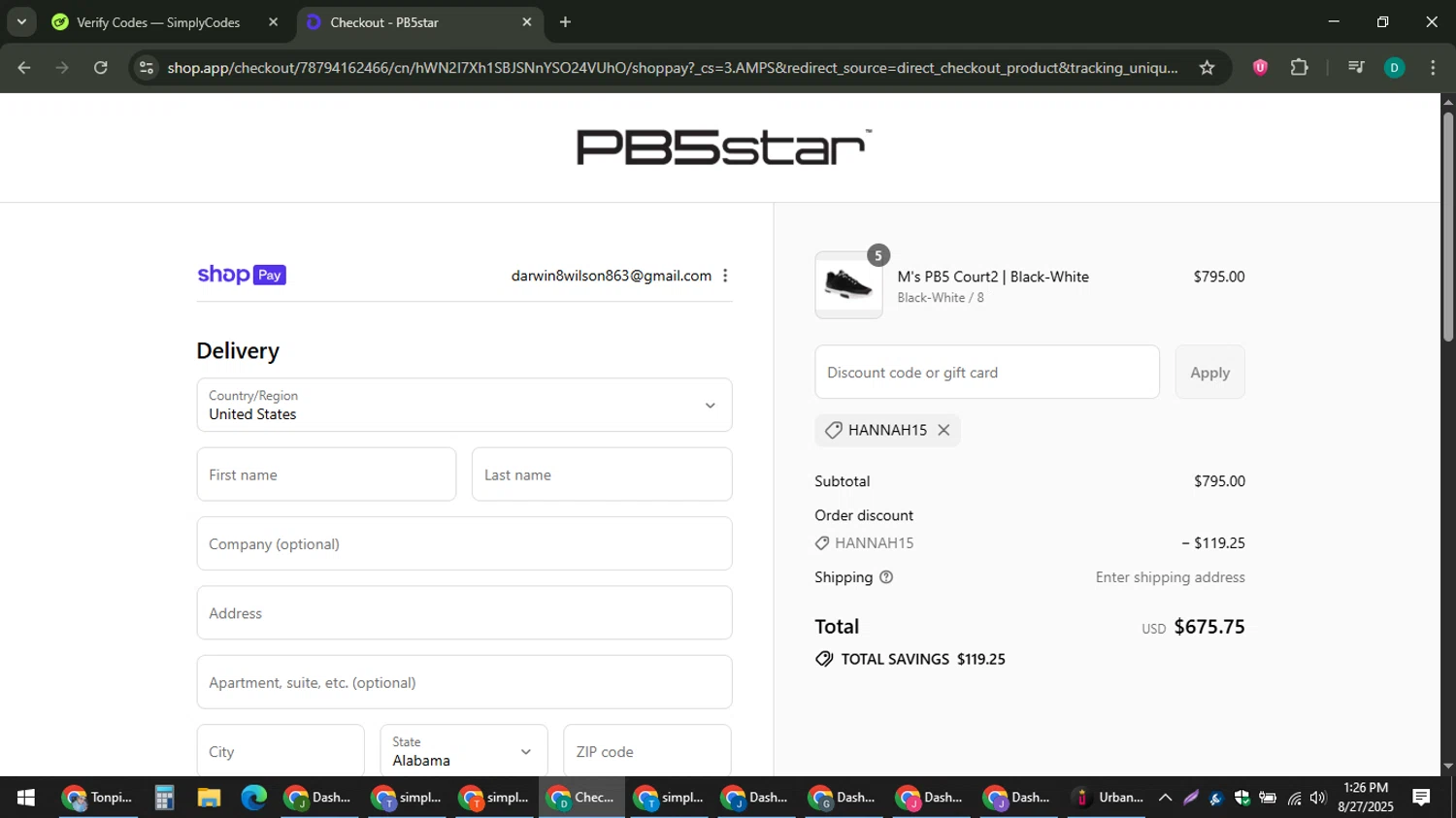Open the Windows notification center
Viewport: 1456px width, 818px height.
(x=1421, y=798)
